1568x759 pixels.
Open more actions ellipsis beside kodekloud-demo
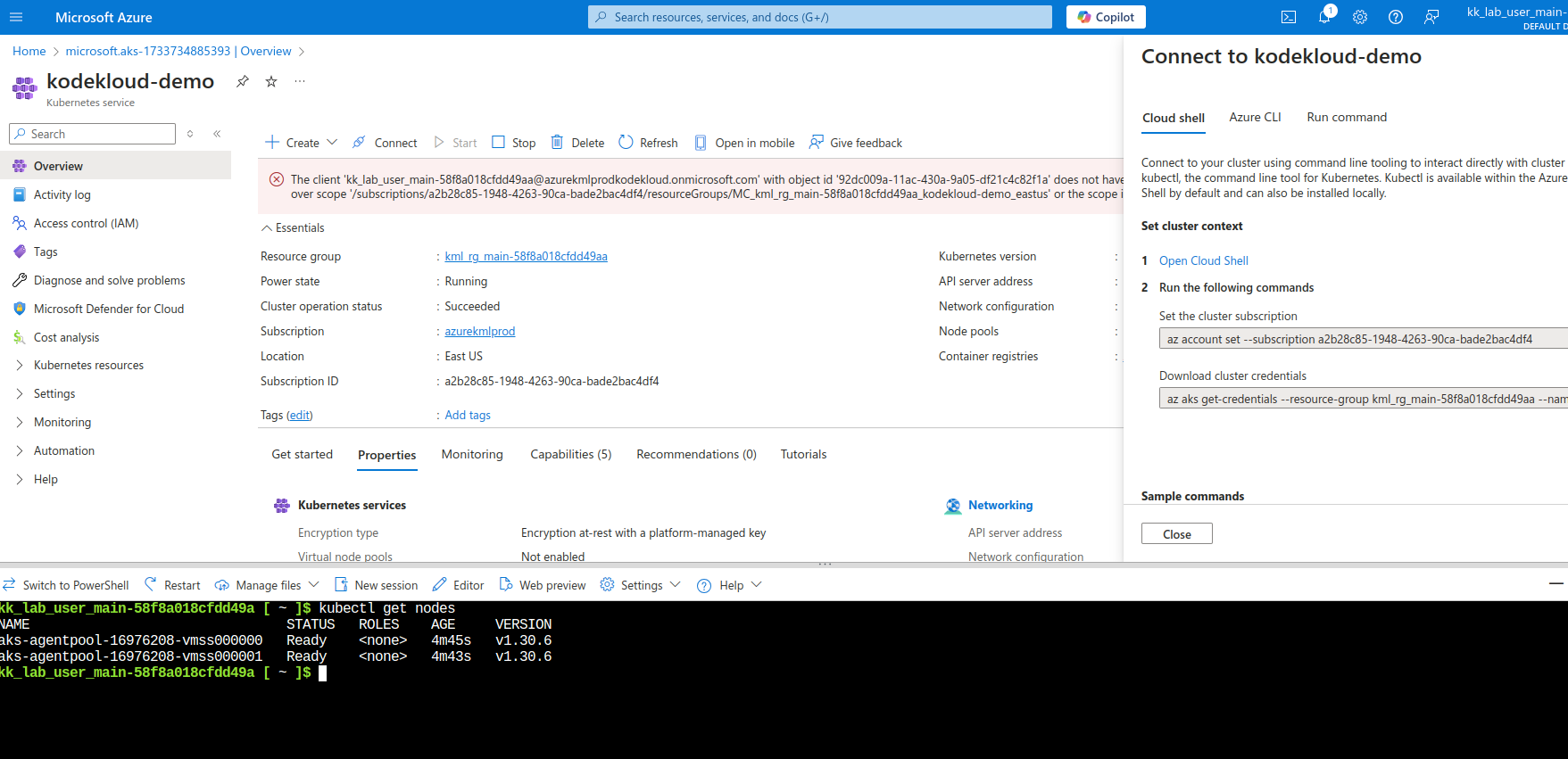(x=300, y=81)
